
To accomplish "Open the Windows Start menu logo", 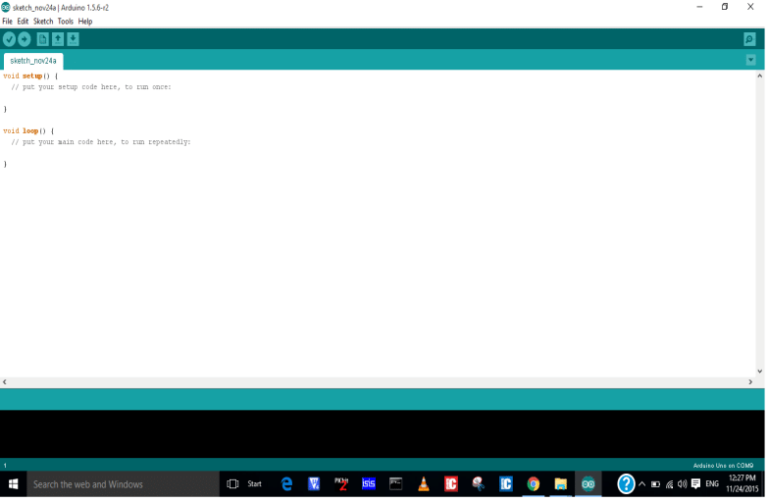I will click(13, 484).
